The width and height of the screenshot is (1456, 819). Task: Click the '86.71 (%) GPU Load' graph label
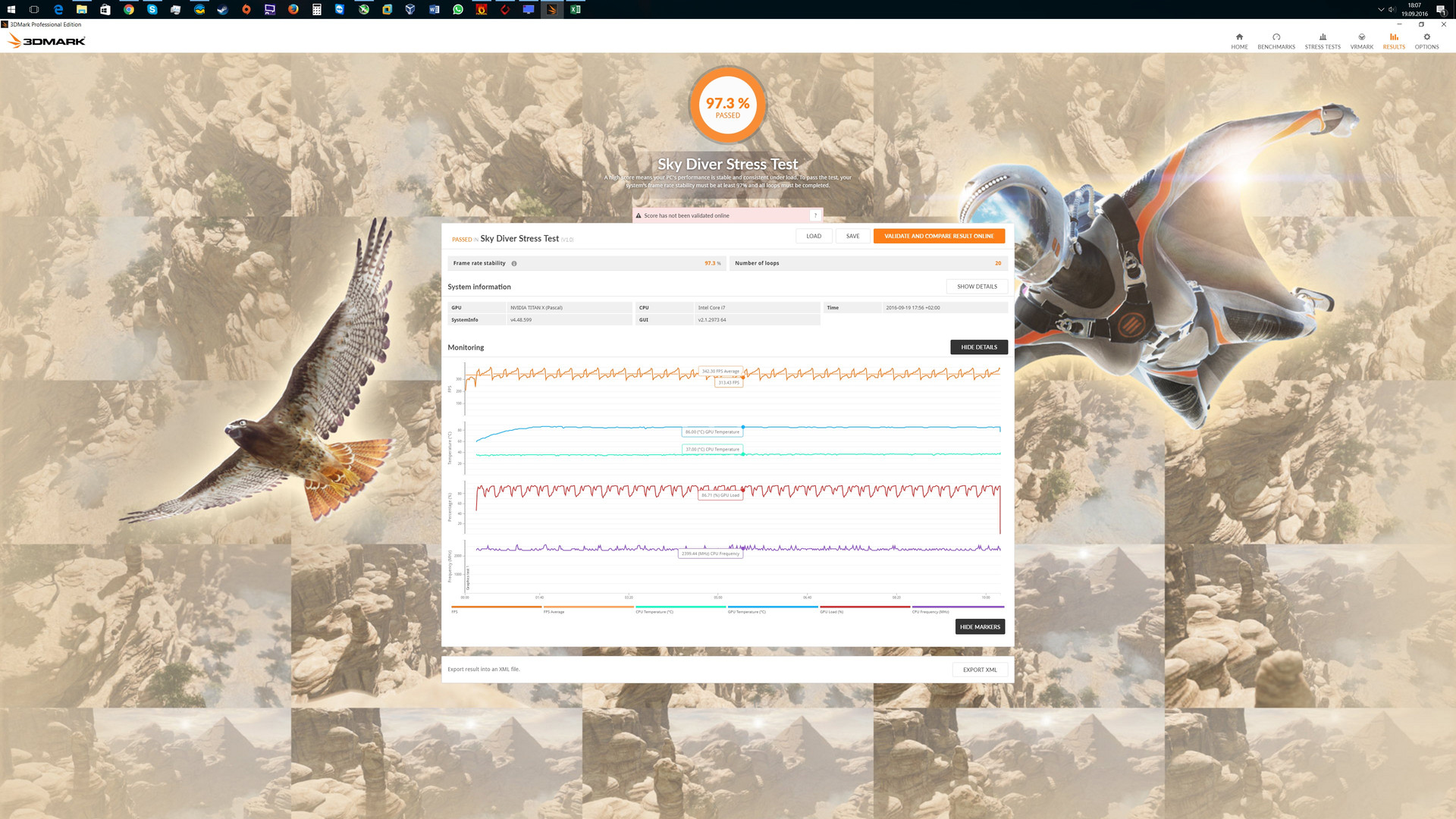point(720,495)
